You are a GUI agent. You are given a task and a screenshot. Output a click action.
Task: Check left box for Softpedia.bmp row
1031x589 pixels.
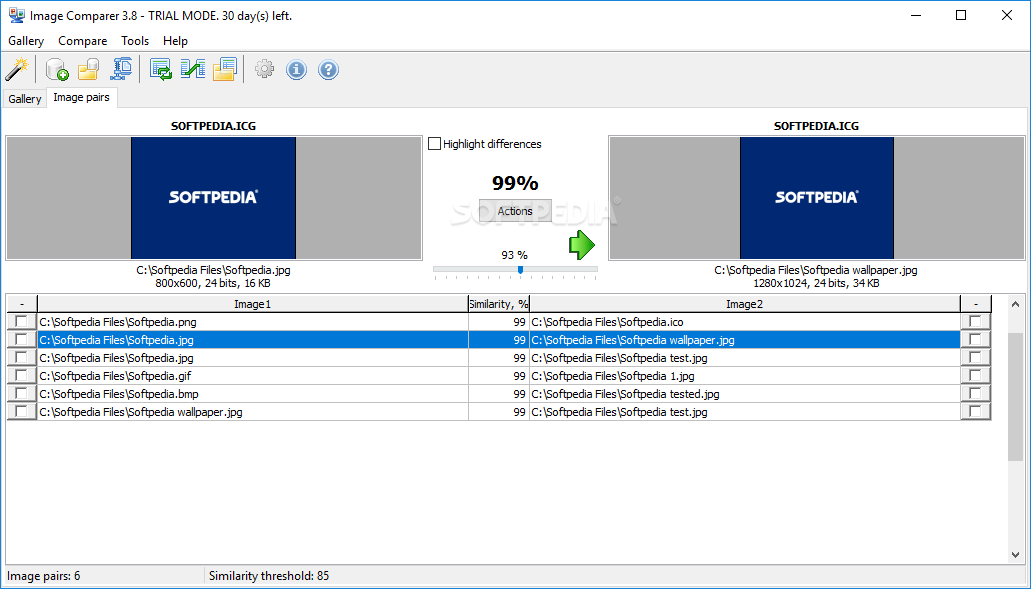22,393
